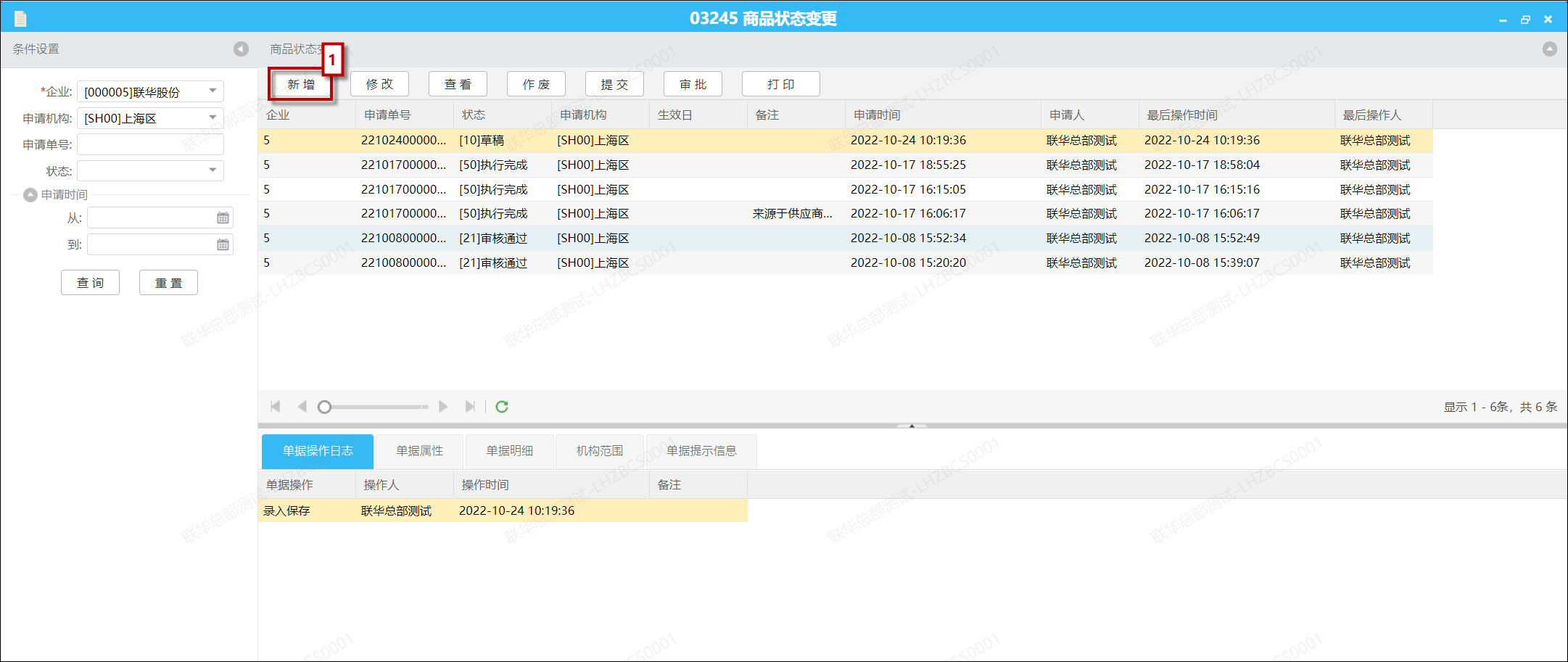Image resolution: width=1568 pixels, height=662 pixels.
Task: Click the 操作人 column header in log
Action: [405, 484]
